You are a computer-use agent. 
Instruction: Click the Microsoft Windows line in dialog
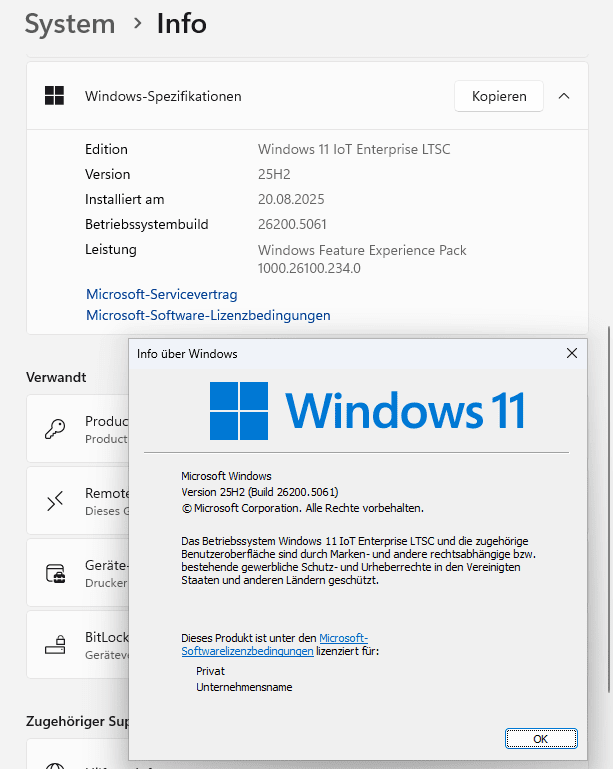226,476
